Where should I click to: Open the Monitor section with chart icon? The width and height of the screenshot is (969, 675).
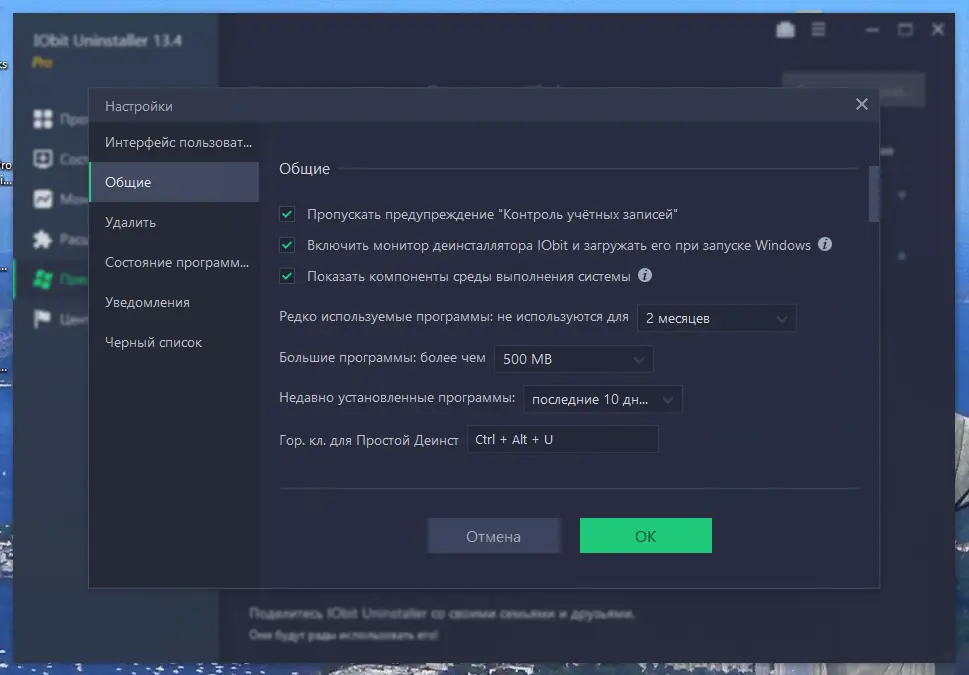click(45, 199)
